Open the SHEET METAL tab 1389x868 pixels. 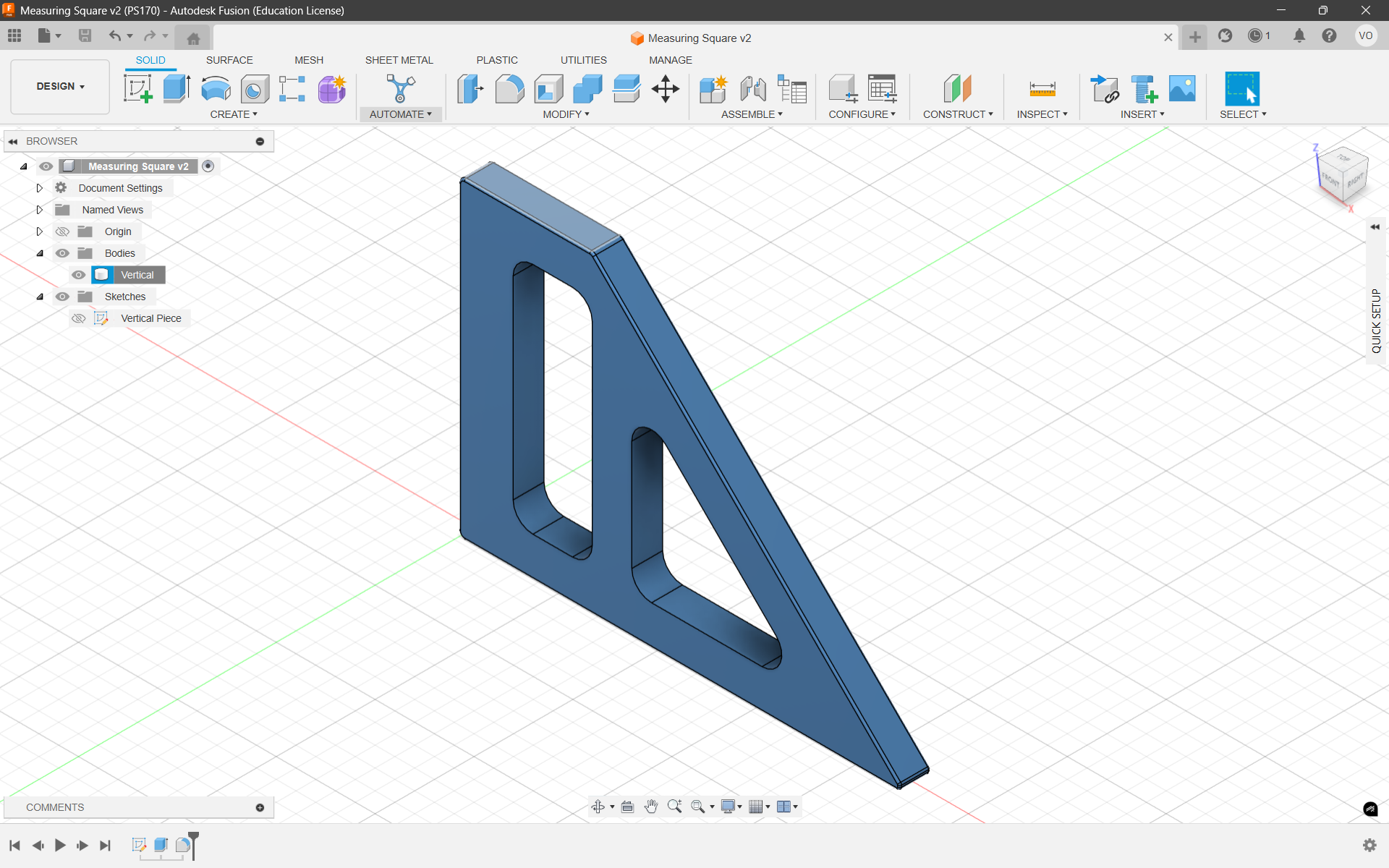(399, 60)
